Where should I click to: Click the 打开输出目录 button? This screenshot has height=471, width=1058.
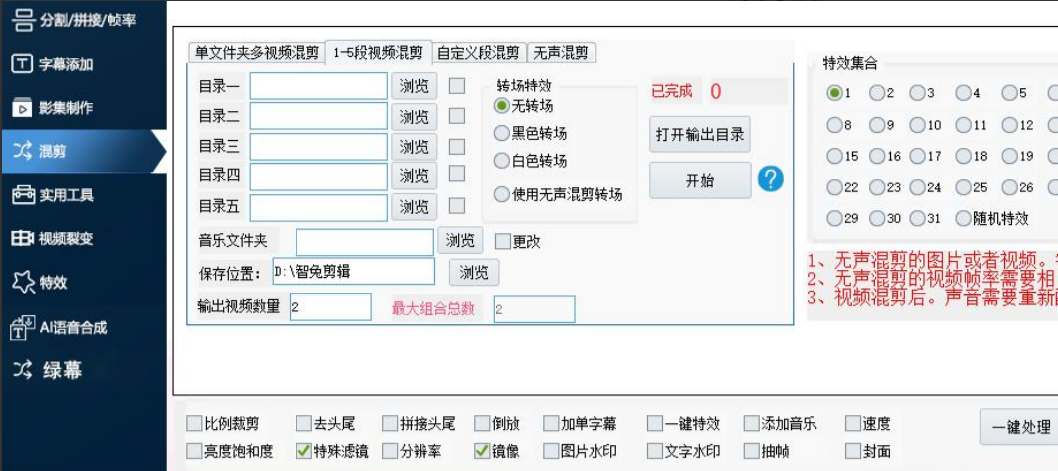click(699, 134)
